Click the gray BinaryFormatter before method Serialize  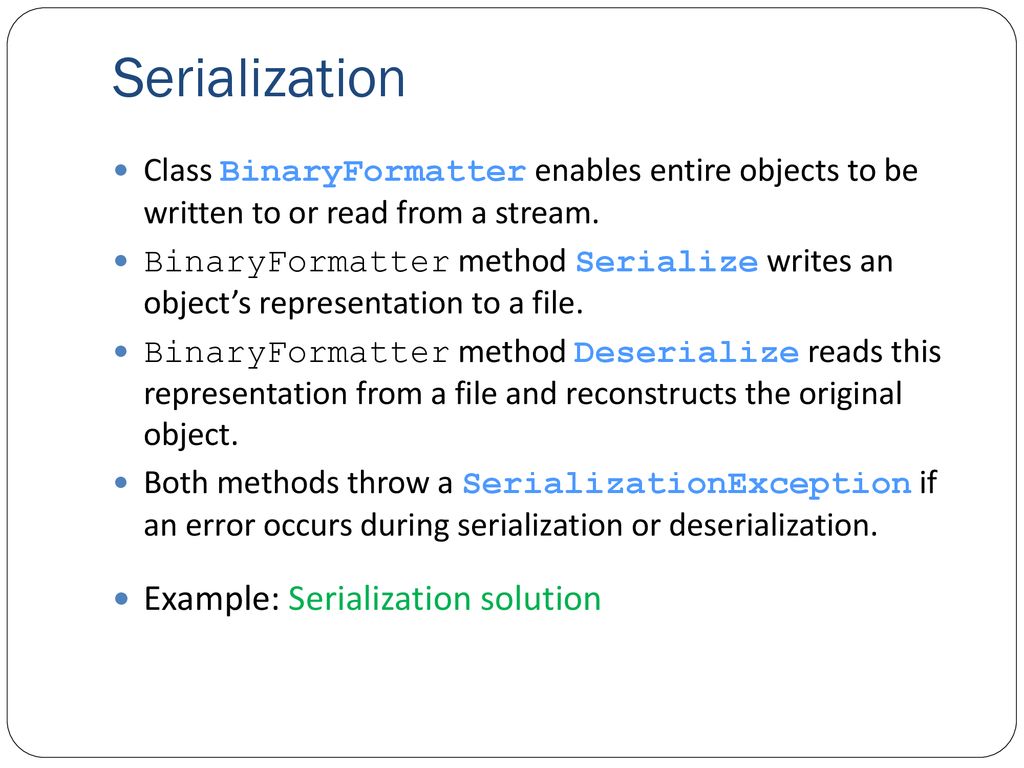click(296, 263)
